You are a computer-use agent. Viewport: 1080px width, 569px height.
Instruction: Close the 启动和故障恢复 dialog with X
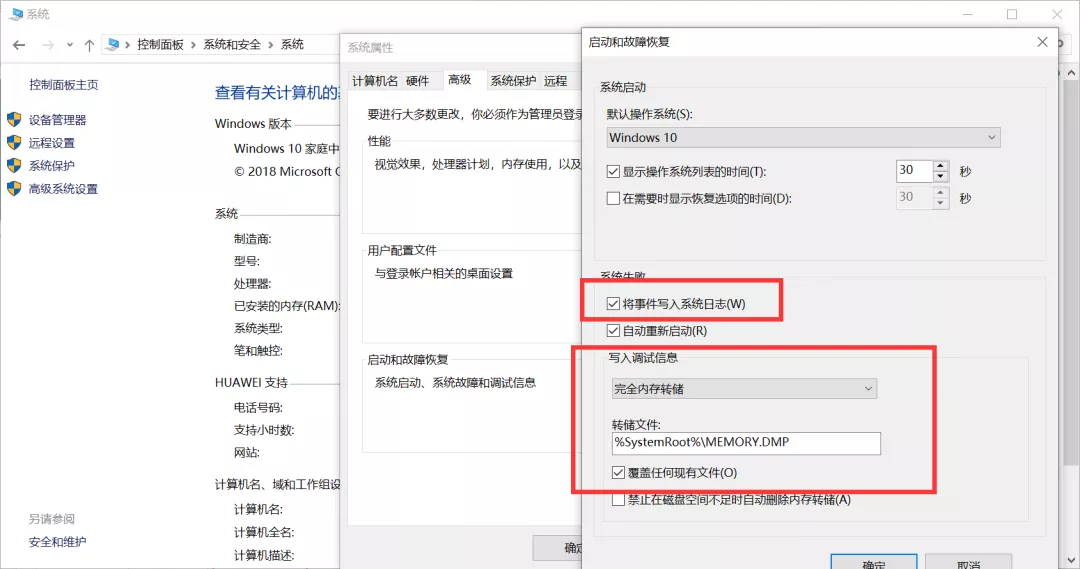click(1043, 42)
